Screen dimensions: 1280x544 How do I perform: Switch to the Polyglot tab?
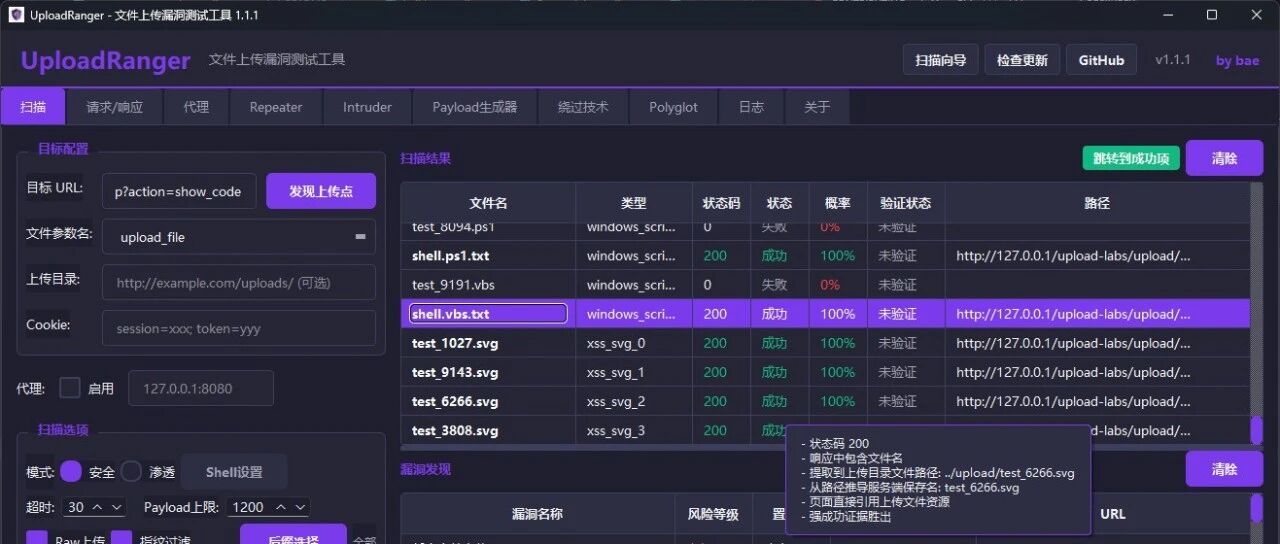(x=673, y=107)
